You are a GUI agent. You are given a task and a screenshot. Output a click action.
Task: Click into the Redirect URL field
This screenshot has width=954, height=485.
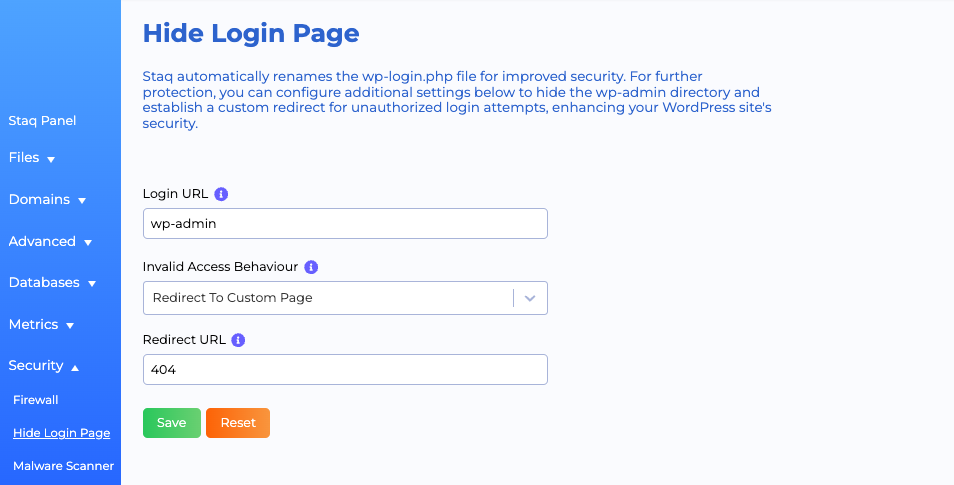tap(345, 370)
